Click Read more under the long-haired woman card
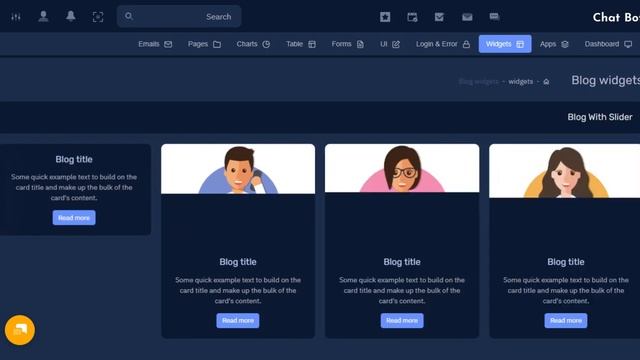 pyautogui.click(x=566, y=320)
